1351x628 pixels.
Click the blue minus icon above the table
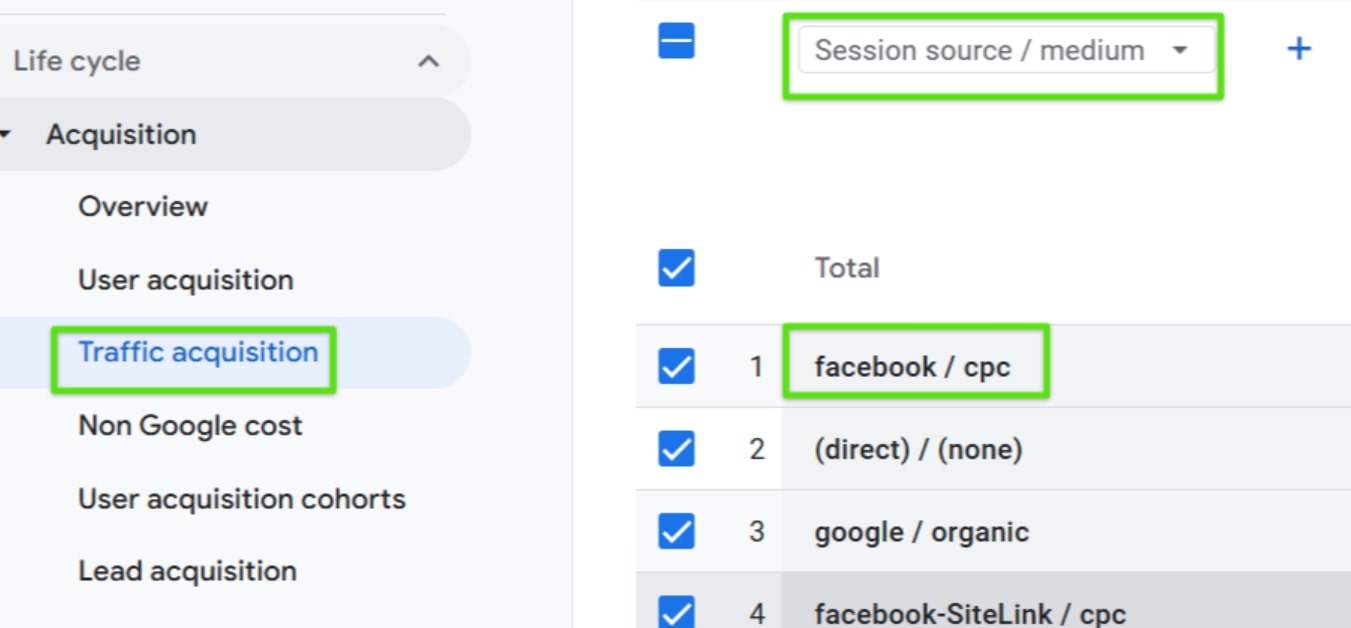coord(675,41)
